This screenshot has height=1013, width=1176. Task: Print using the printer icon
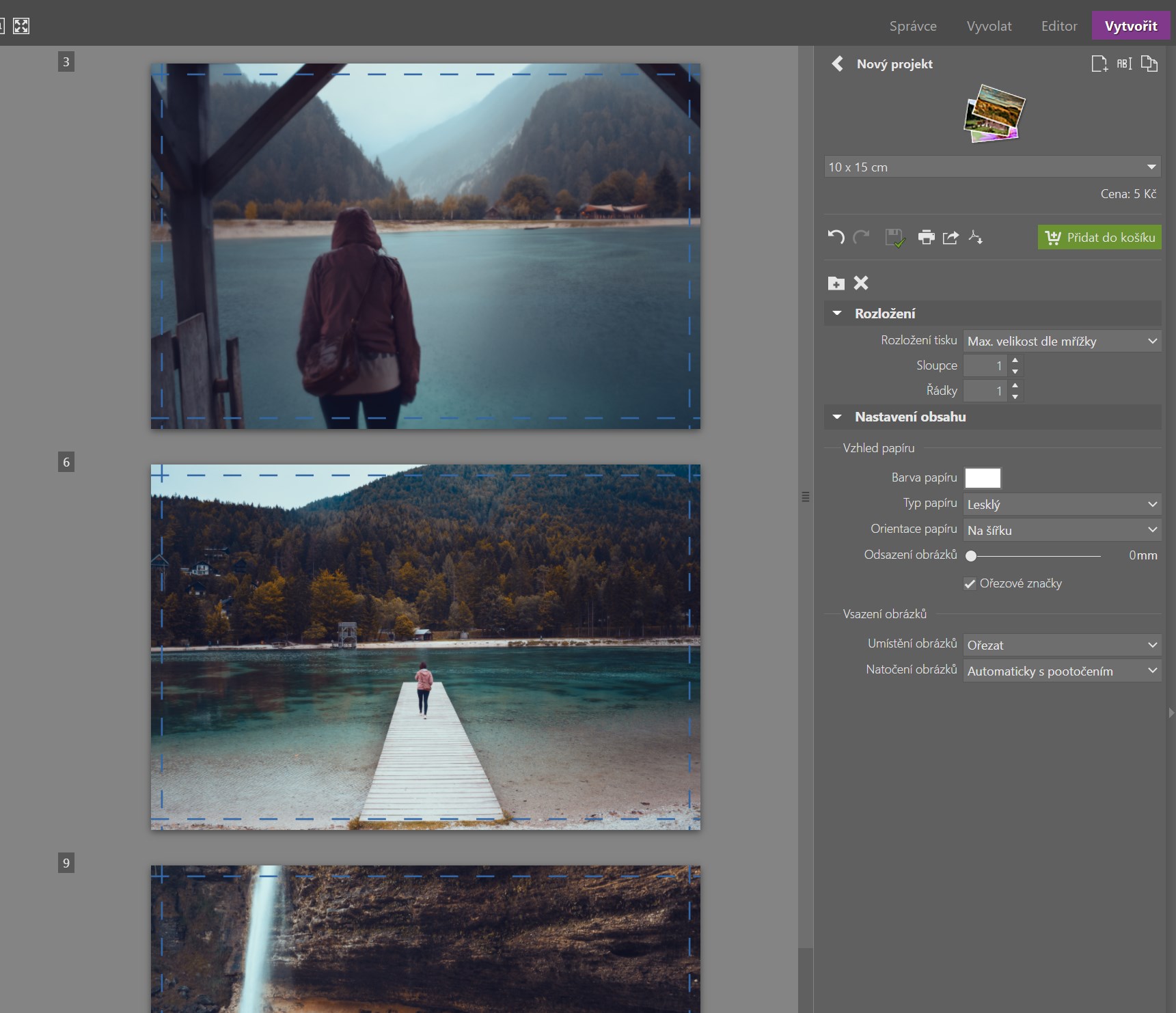pyautogui.click(x=926, y=237)
